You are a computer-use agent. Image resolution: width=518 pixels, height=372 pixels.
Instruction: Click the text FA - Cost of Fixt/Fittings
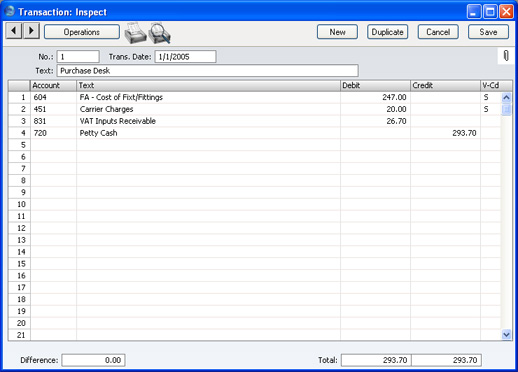click(x=121, y=97)
